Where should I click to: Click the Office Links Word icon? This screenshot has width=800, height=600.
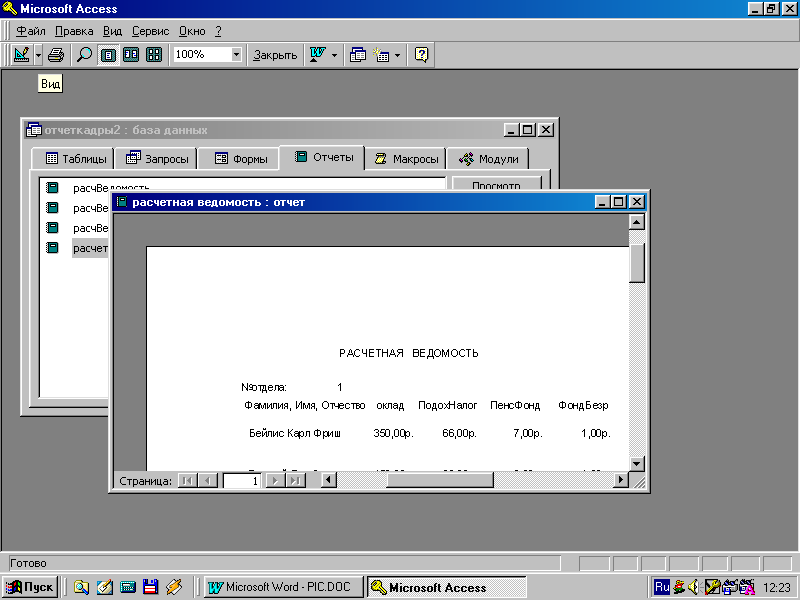(317, 54)
